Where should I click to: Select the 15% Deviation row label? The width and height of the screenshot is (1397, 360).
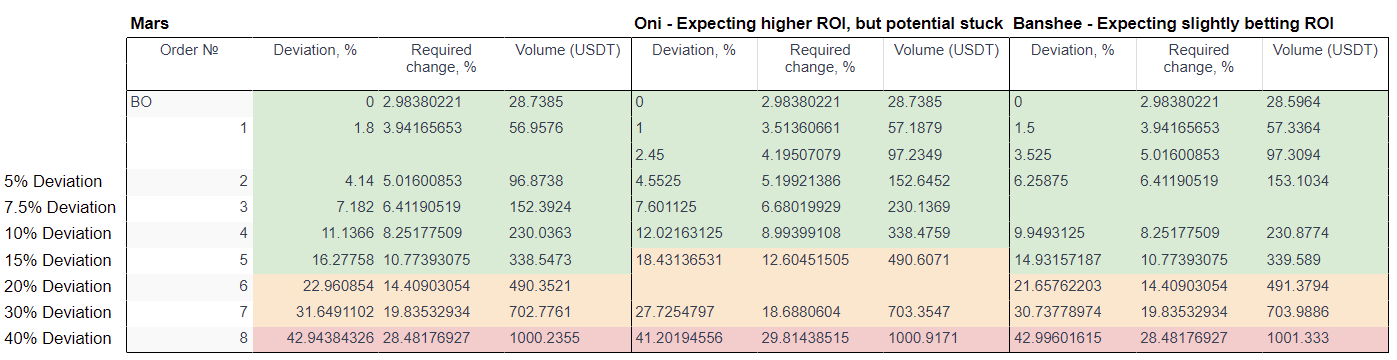pos(58,260)
